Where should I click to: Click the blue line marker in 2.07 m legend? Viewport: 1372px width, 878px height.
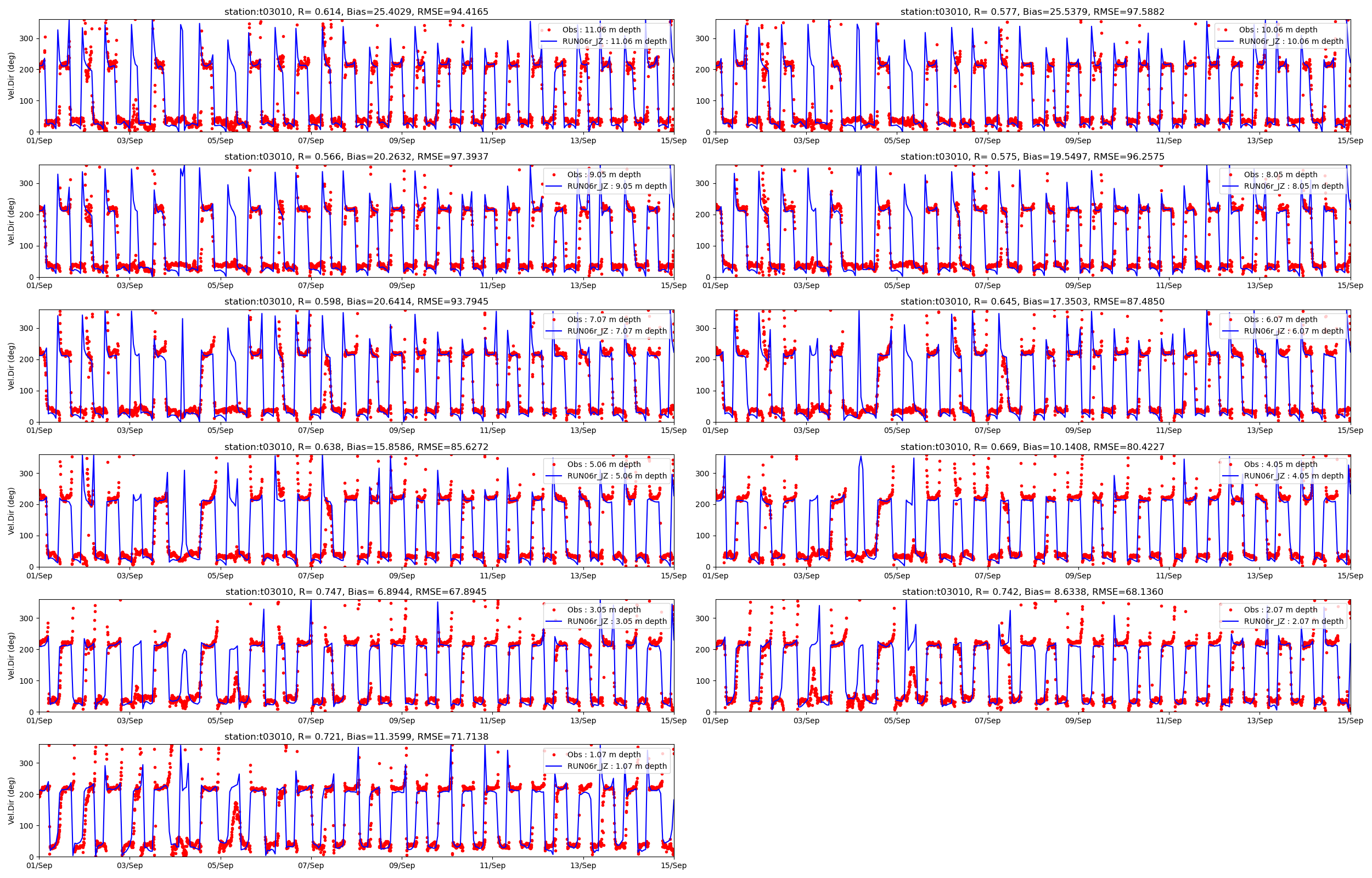(1230, 621)
